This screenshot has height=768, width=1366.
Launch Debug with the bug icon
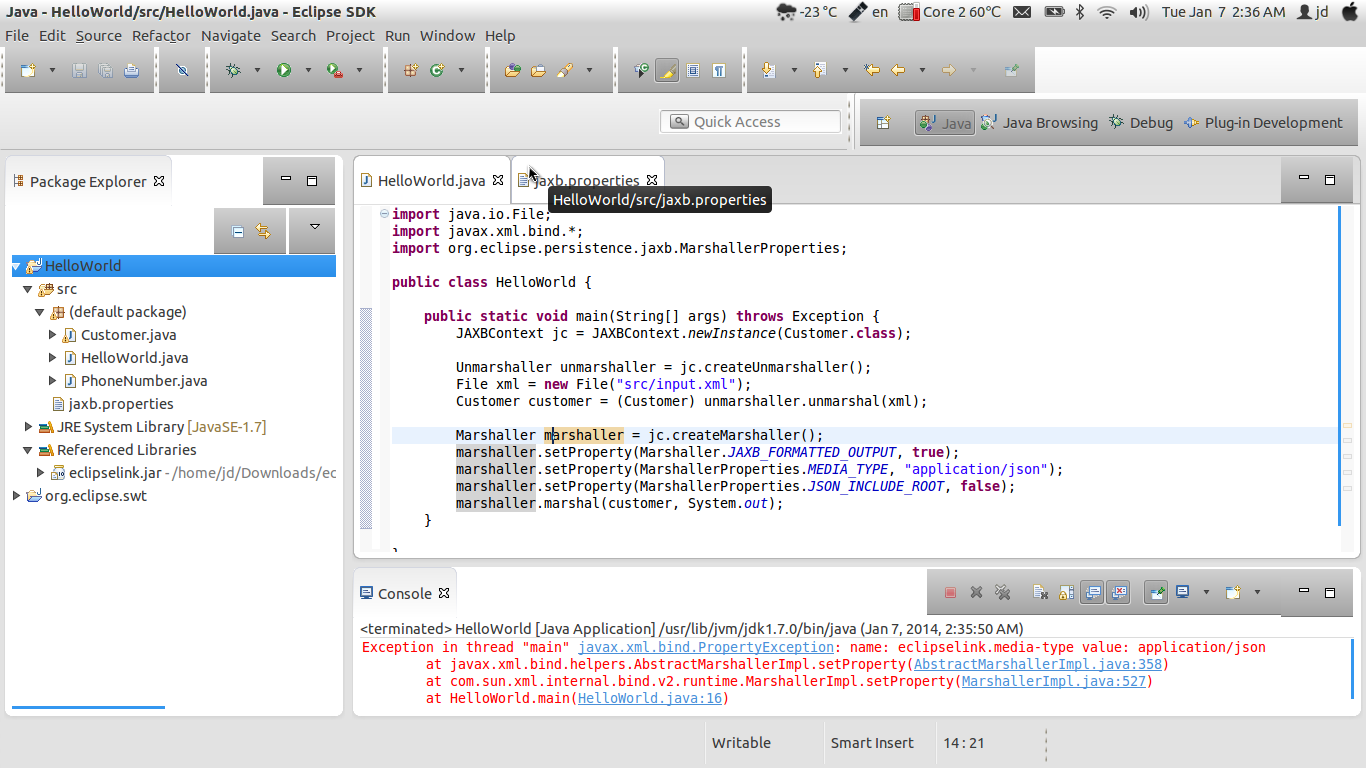[233, 70]
